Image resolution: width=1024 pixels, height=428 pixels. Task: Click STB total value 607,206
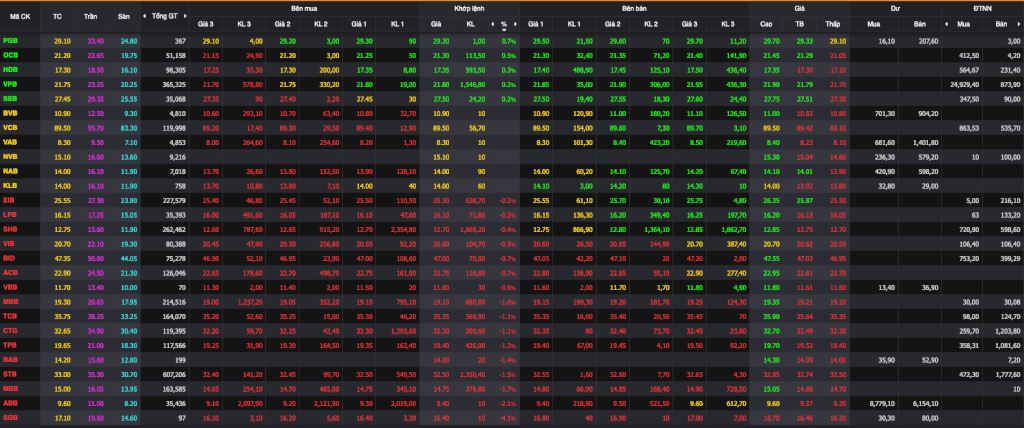click(176, 374)
